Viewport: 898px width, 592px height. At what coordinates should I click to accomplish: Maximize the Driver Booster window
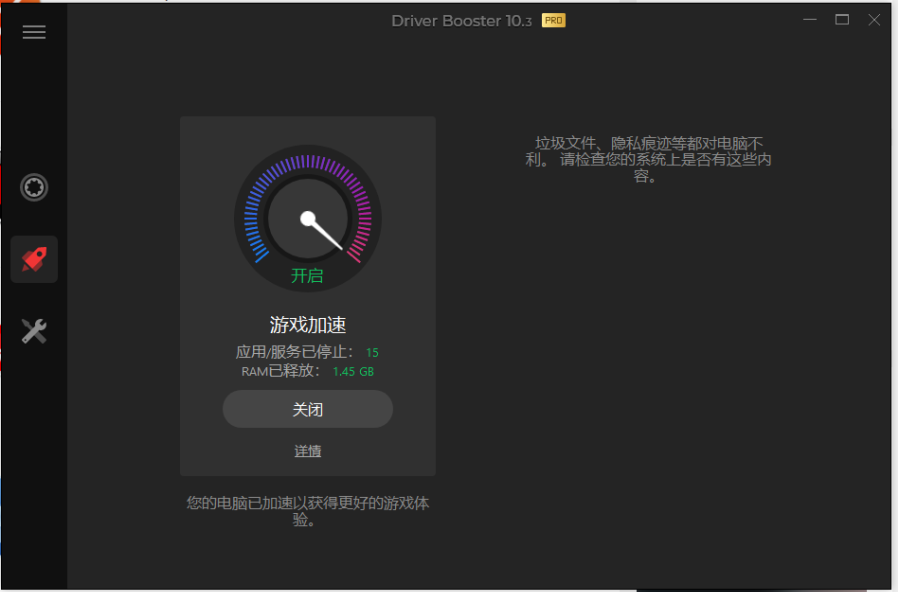[842, 20]
